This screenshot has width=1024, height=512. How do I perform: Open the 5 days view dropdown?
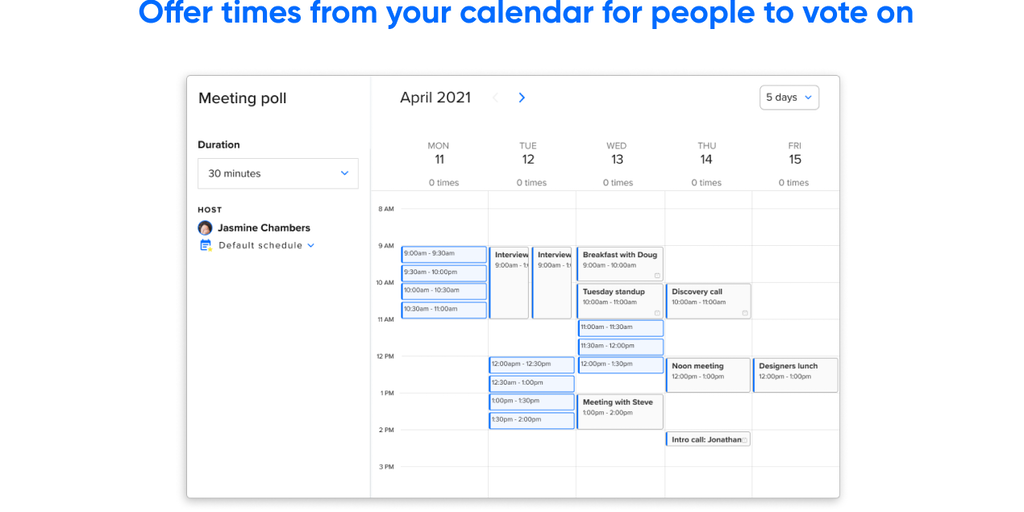(789, 97)
